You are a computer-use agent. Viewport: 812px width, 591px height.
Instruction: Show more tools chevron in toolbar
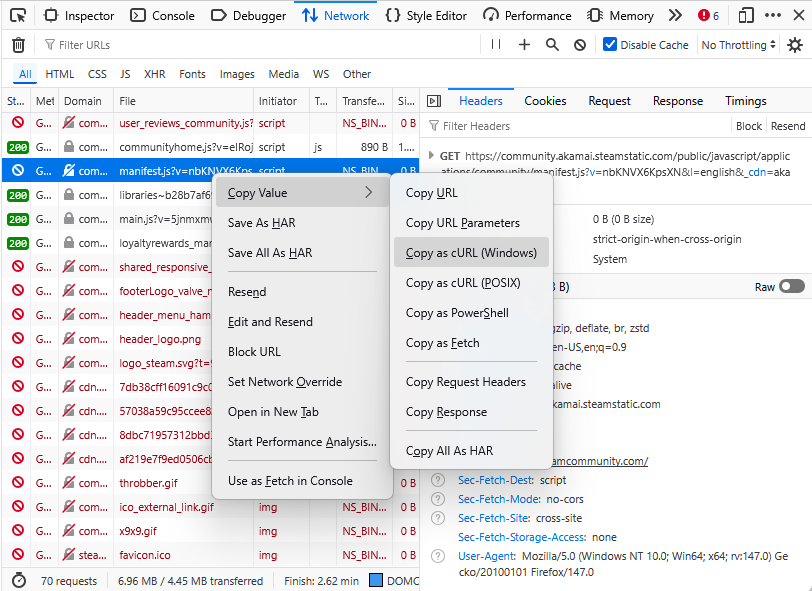click(675, 16)
